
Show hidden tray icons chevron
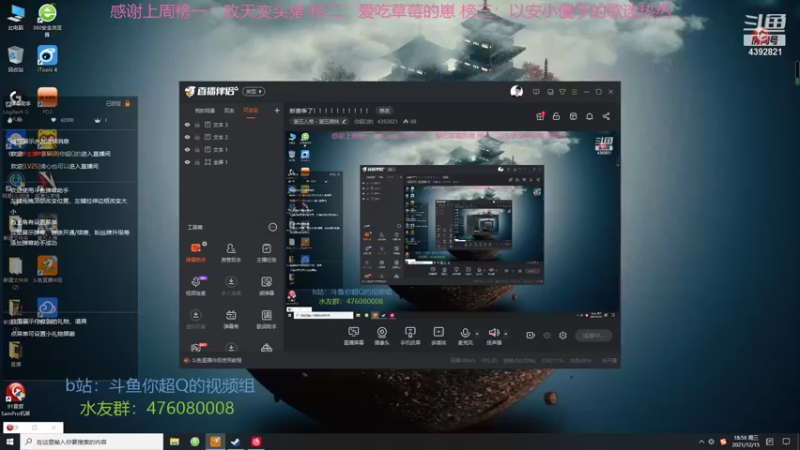coord(701,442)
